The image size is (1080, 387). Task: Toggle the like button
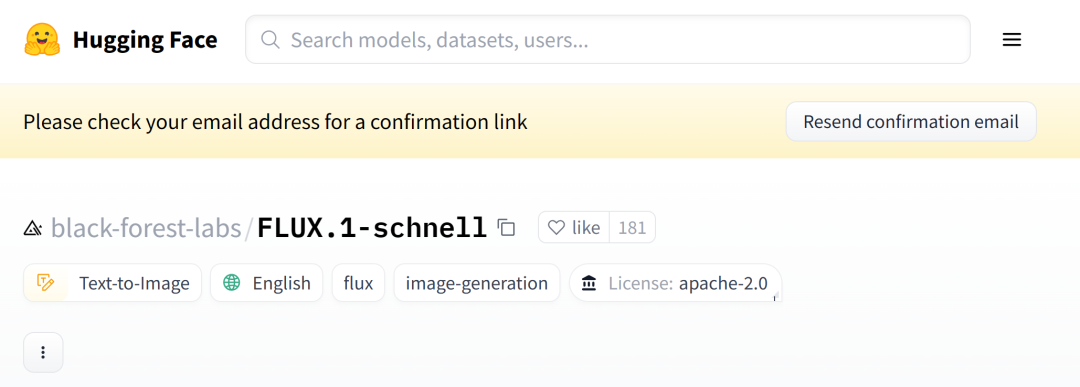(574, 227)
